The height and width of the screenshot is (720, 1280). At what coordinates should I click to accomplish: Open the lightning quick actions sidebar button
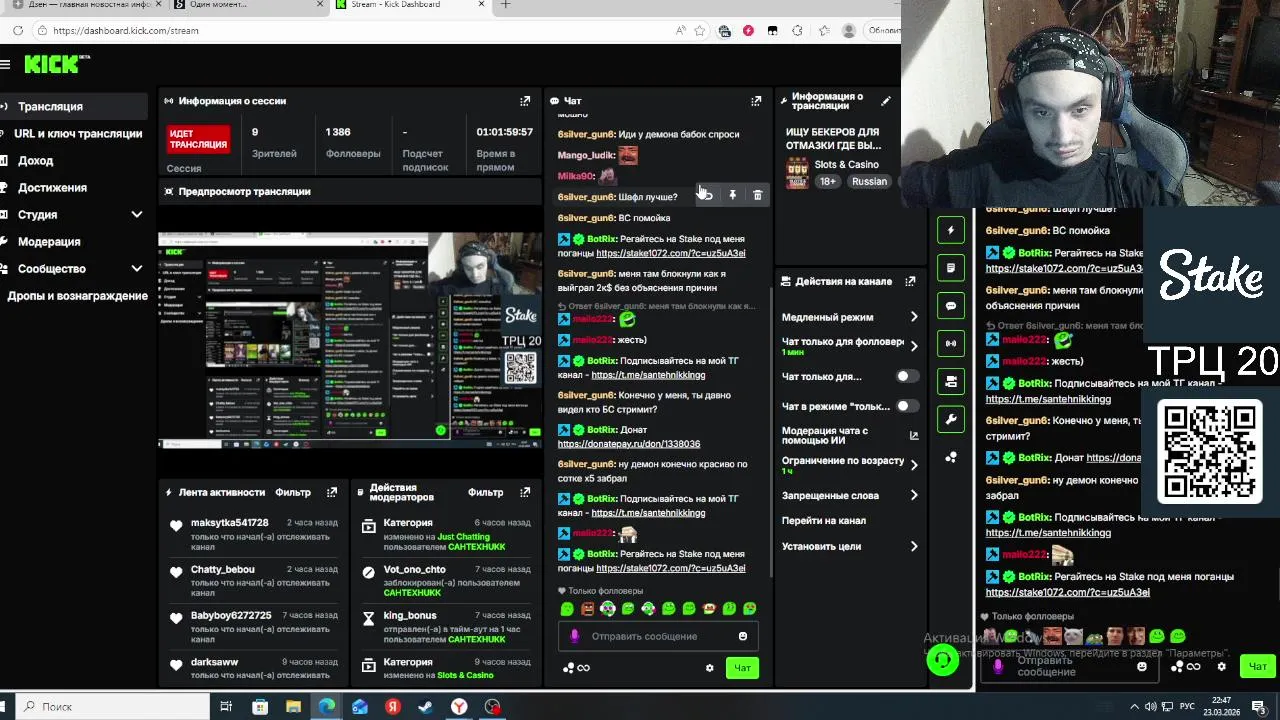951,230
